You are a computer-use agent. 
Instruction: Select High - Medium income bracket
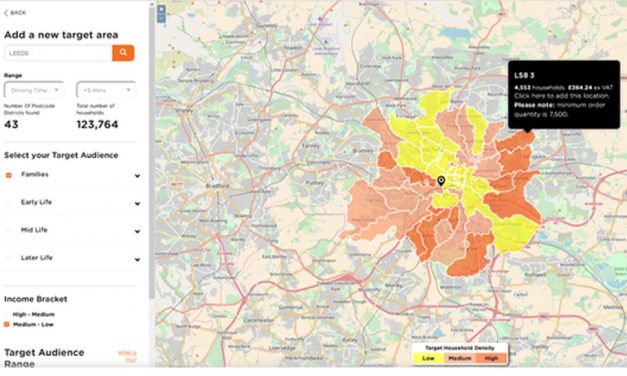pyautogui.click(x=6, y=314)
